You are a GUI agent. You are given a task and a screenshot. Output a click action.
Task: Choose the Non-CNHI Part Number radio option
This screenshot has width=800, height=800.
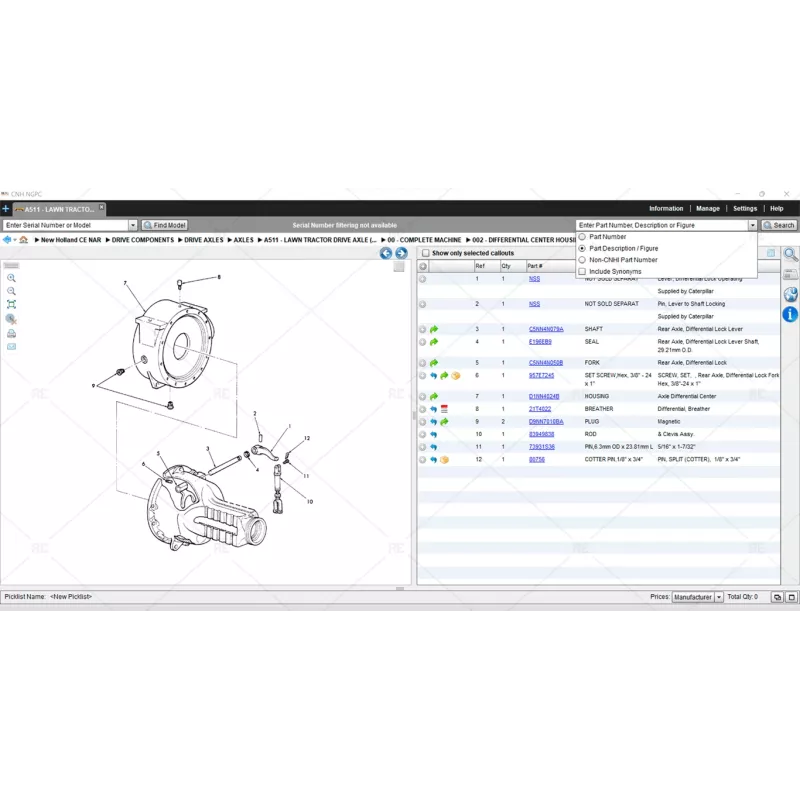tap(583, 260)
